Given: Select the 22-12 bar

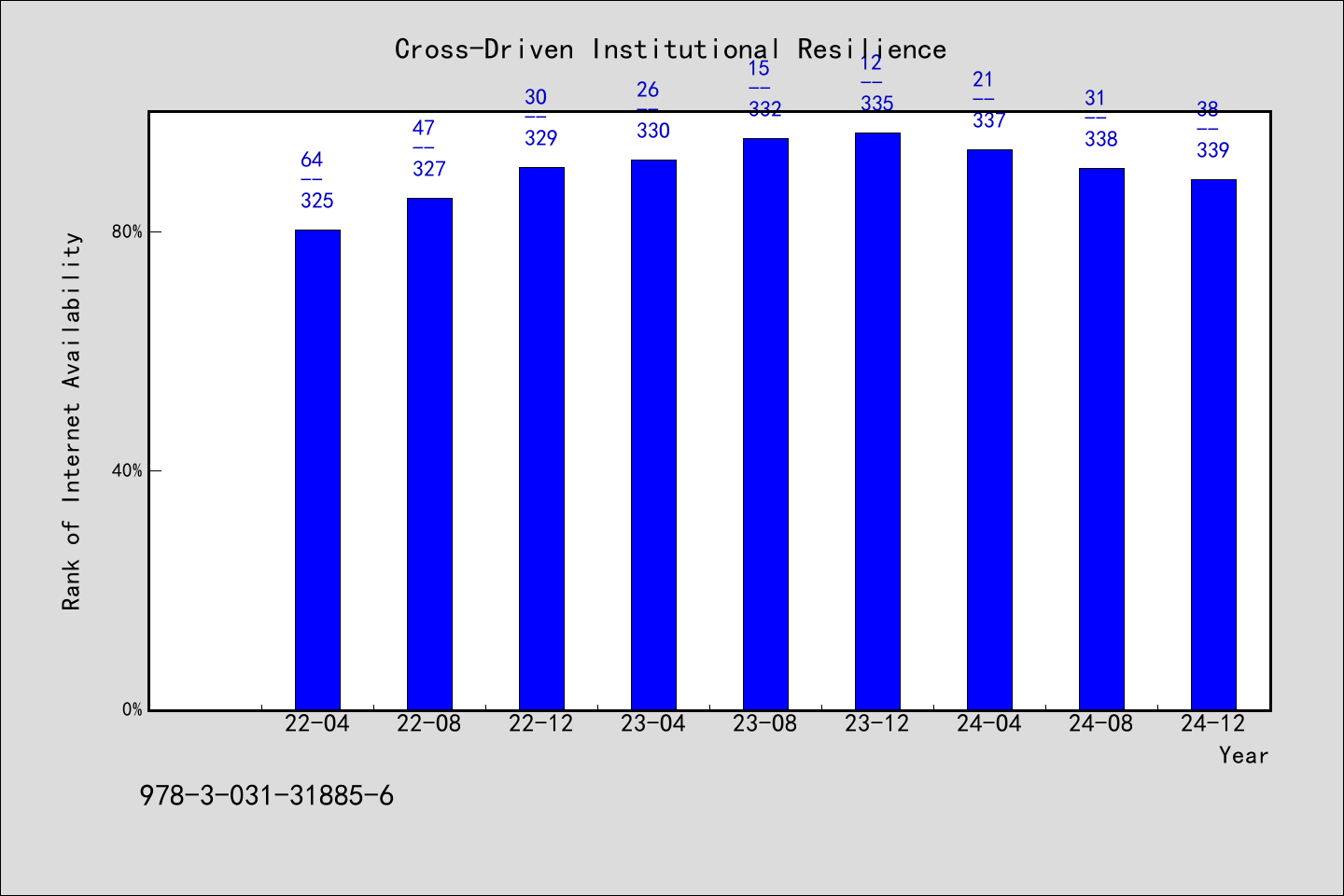Looking at the screenshot, I should coord(541,439).
